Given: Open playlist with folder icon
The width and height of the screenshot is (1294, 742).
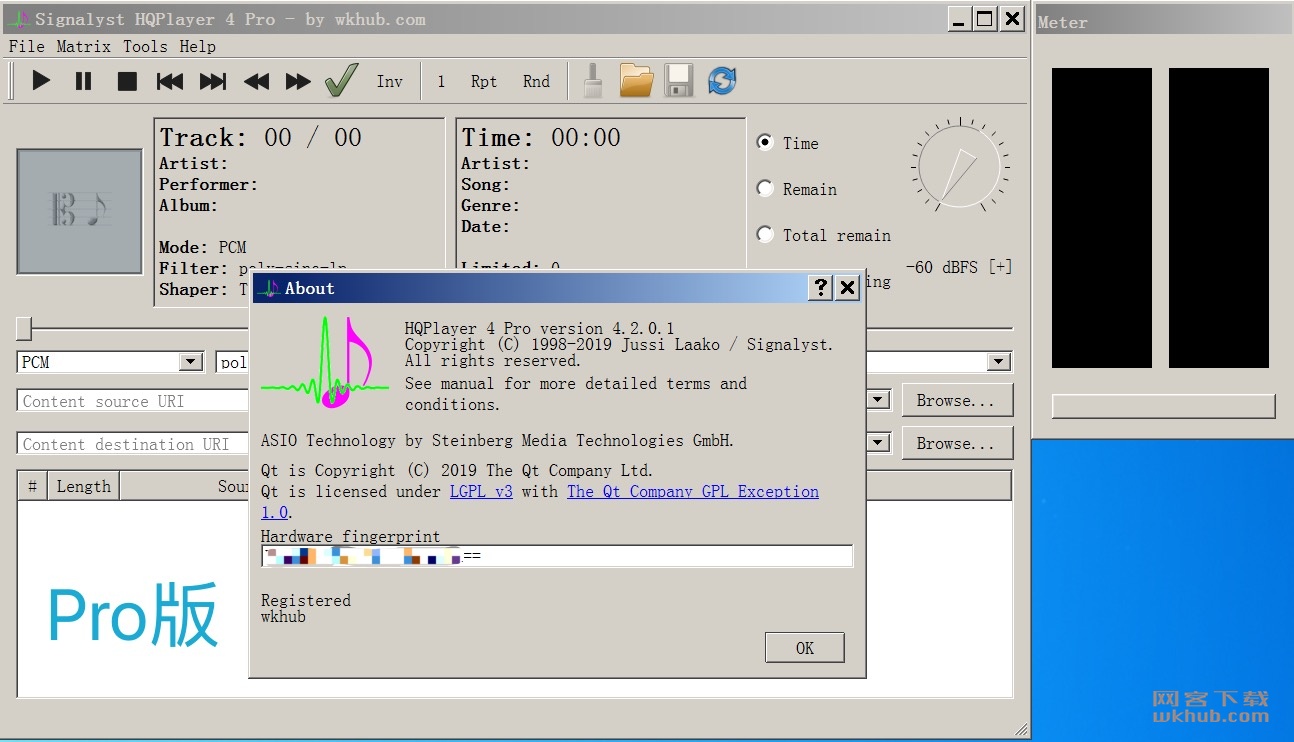Looking at the screenshot, I should [x=636, y=80].
